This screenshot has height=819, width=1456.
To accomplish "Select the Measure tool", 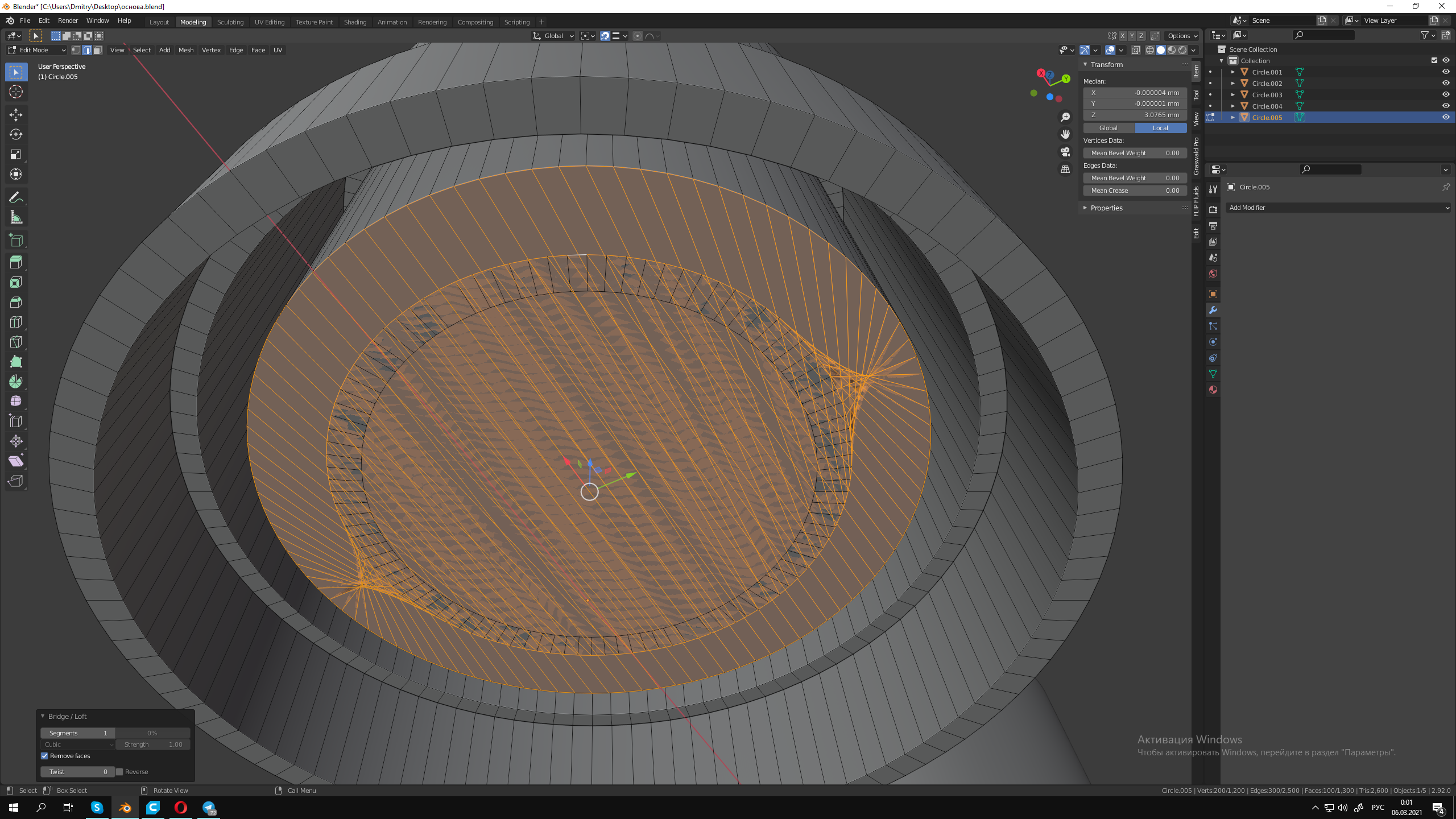I will click(16, 218).
